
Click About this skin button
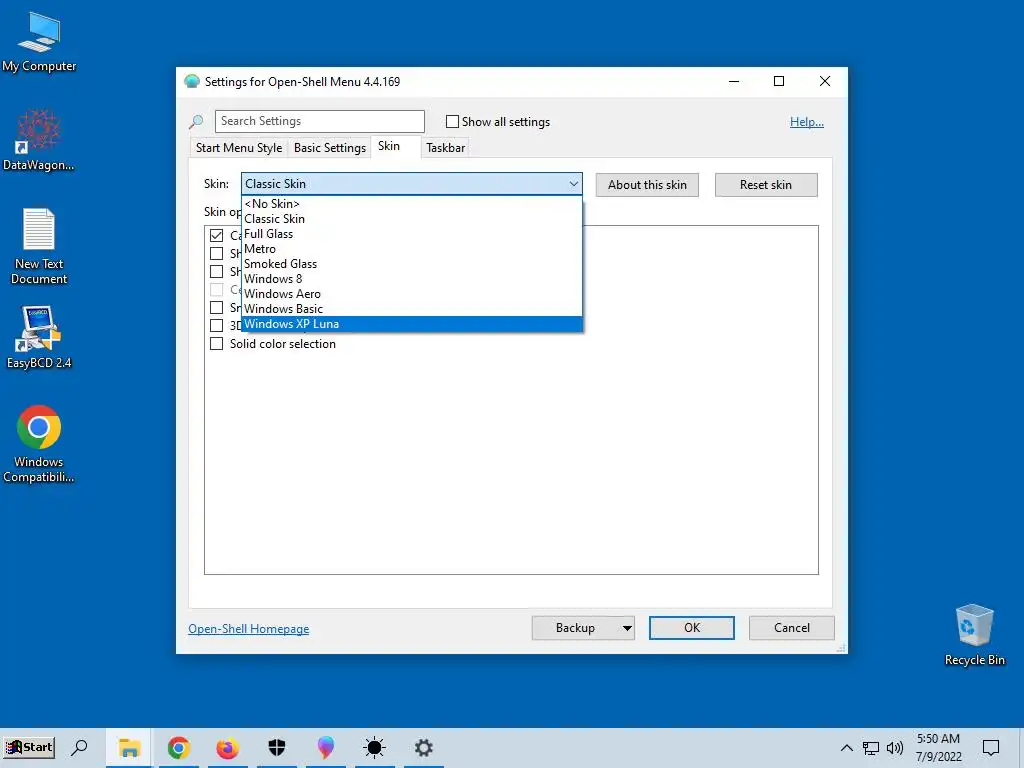pos(647,185)
